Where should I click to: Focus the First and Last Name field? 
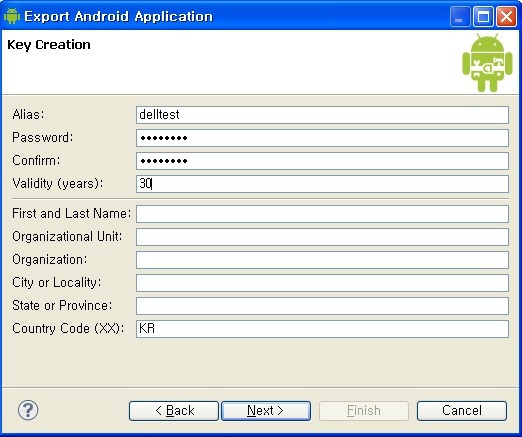point(322,214)
